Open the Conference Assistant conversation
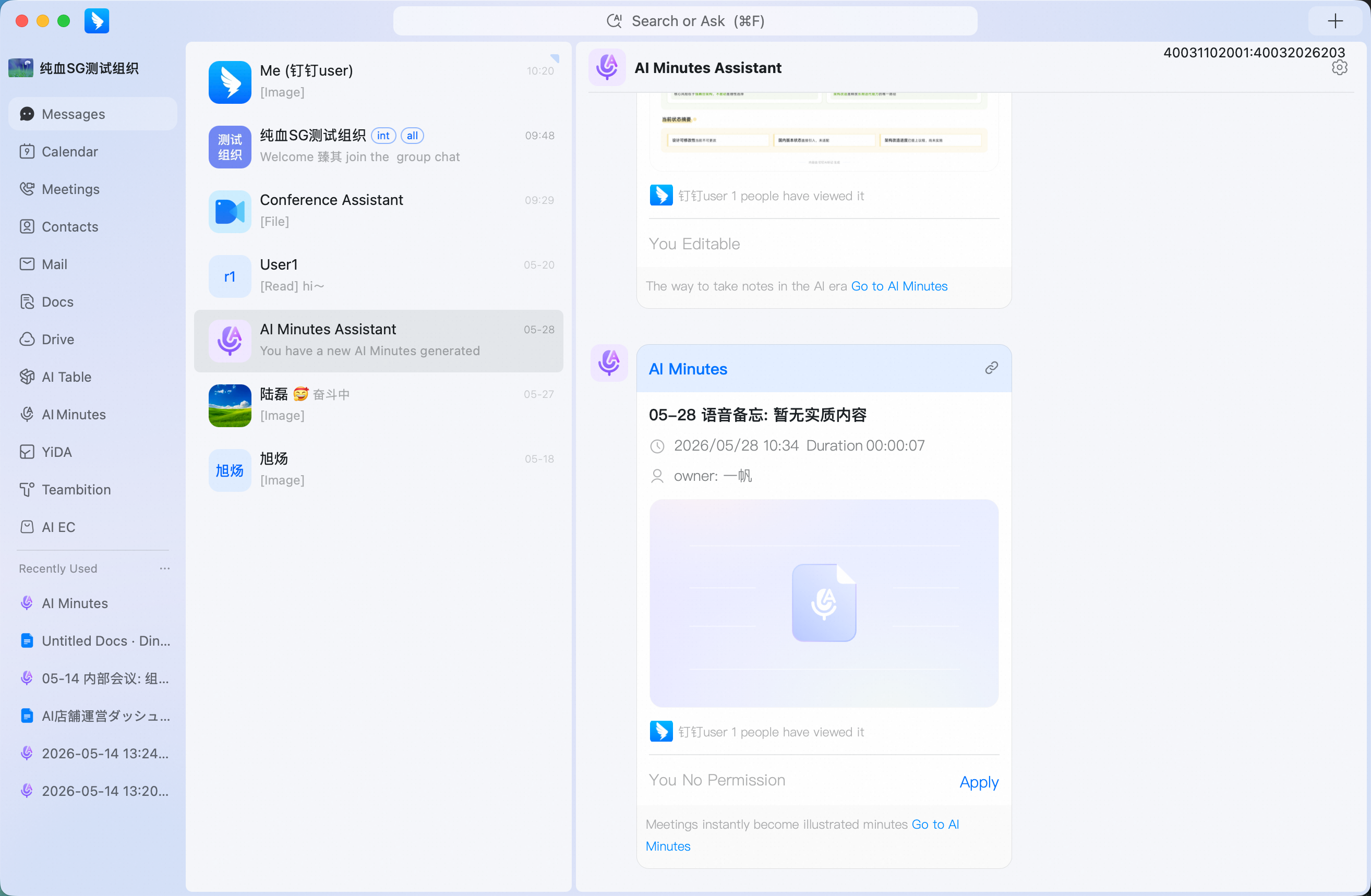The image size is (1371, 896). (378, 211)
